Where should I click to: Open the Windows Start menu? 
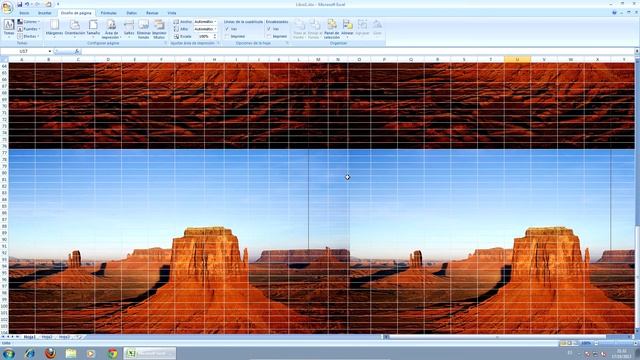click(9, 353)
